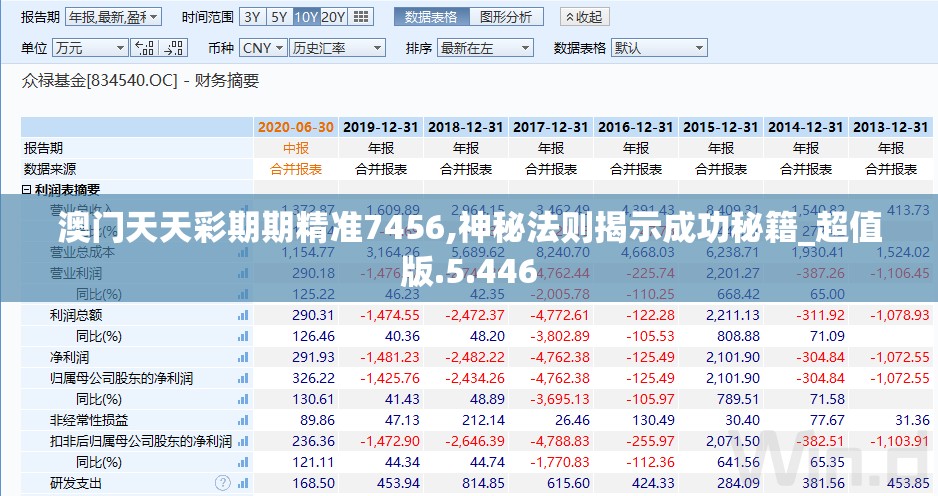Open the 数据表格 默认 dropdown
938x496 pixels.
tap(659, 48)
